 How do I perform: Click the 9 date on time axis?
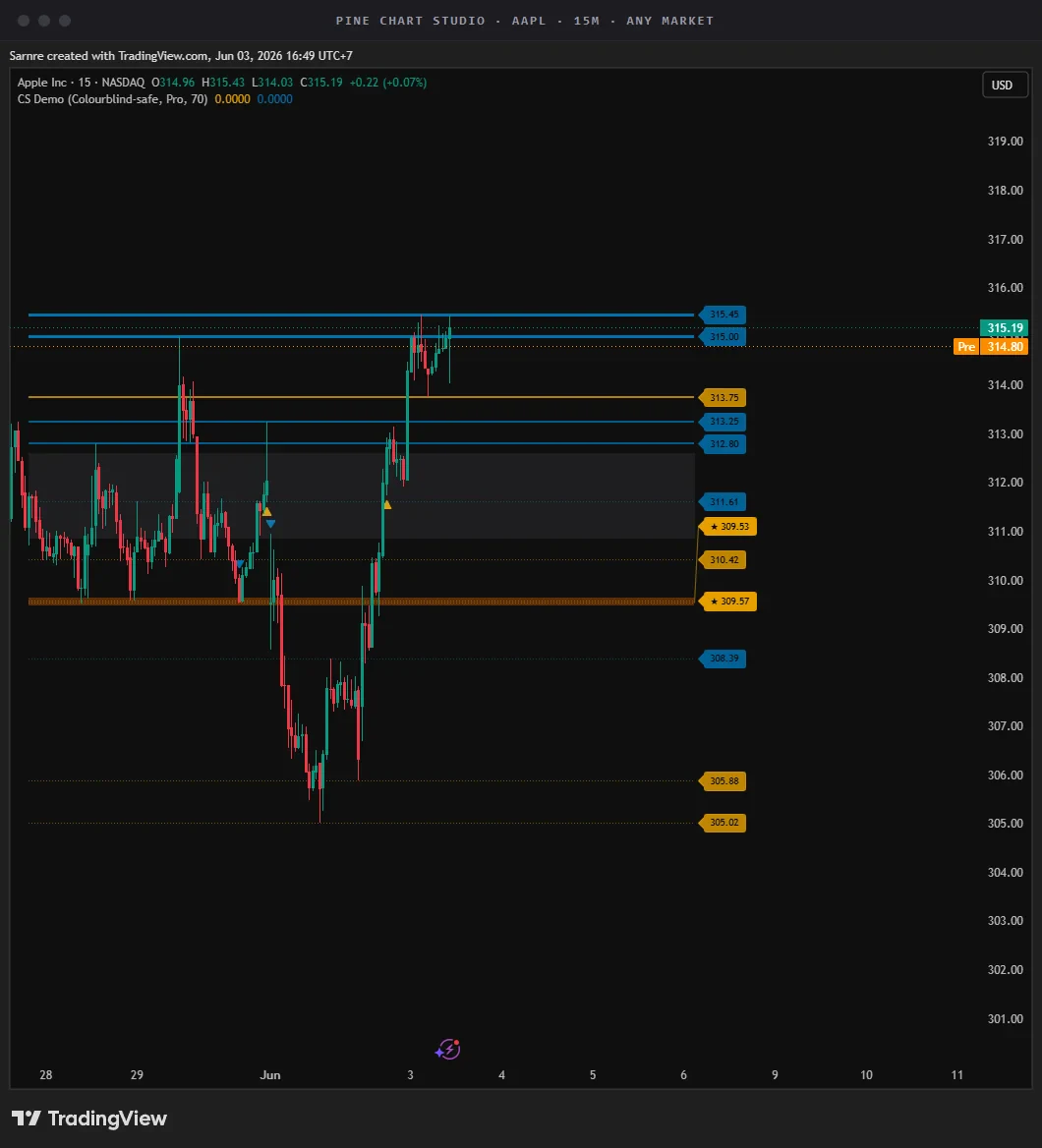point(775,1075)
